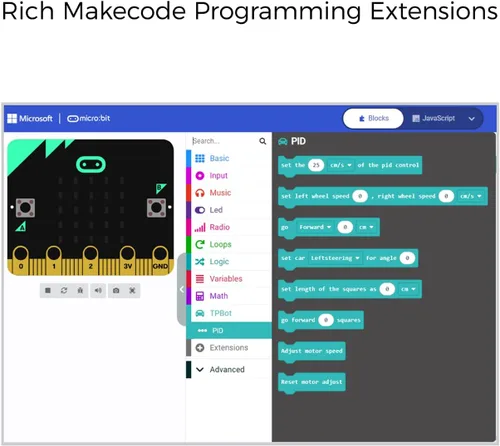Click the Extensions plus icon
Image resolution: width=500 pixels, height=446 pixels.
click(x=200, y=348)
